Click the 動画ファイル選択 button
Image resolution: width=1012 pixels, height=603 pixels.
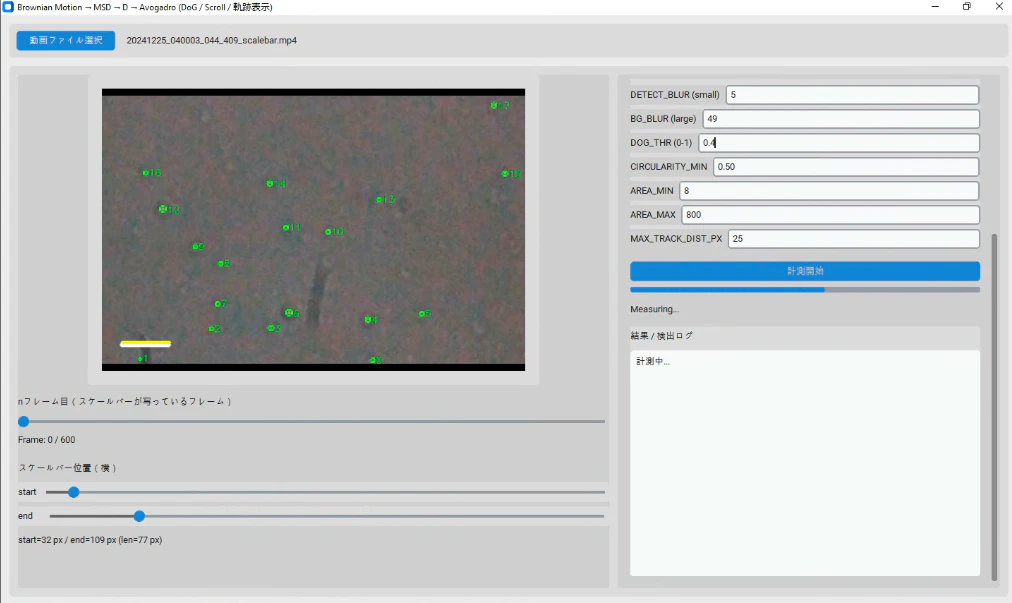[66, 40]
